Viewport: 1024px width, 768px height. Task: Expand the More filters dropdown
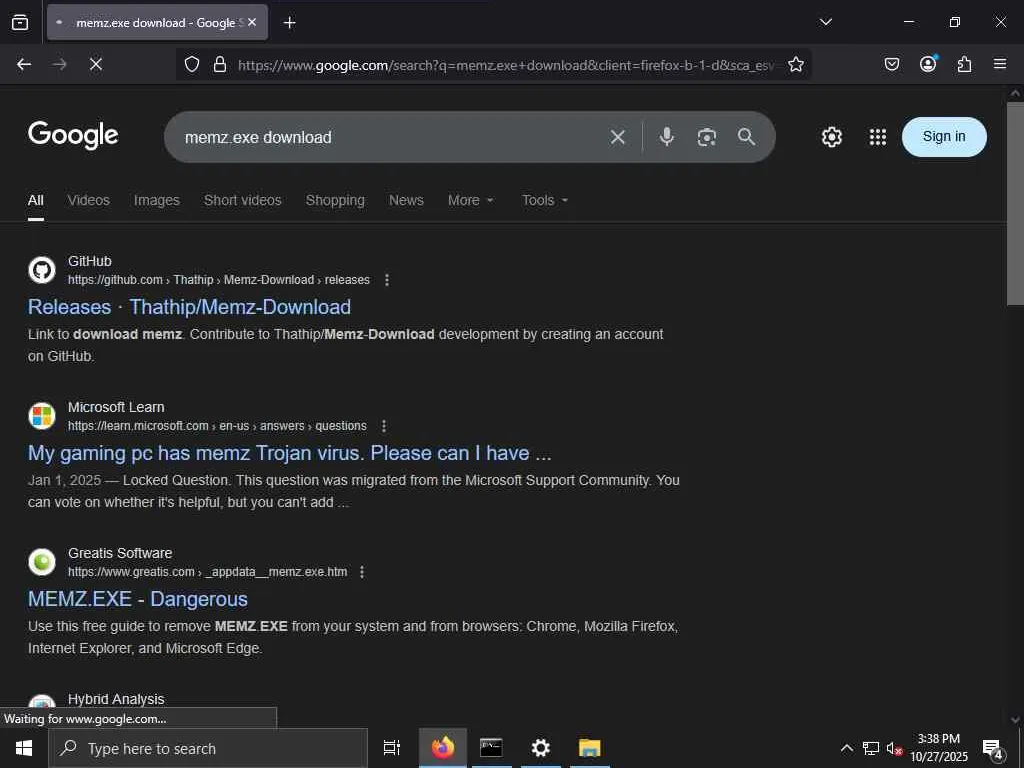point(470,200)
